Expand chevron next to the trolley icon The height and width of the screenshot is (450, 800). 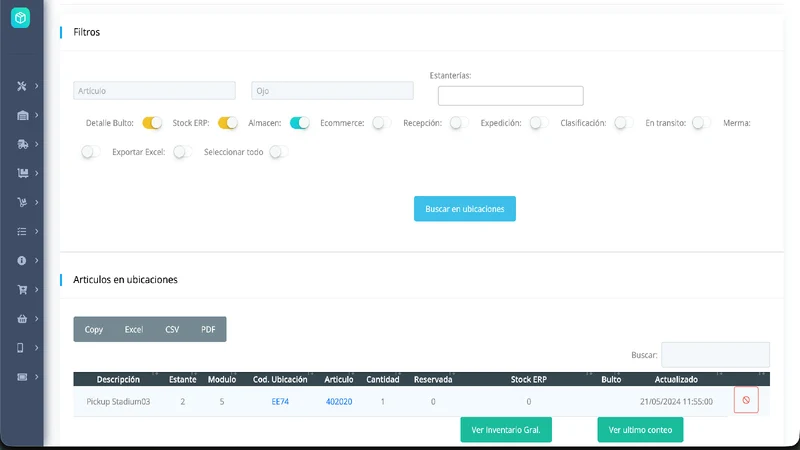click(37, 203)
